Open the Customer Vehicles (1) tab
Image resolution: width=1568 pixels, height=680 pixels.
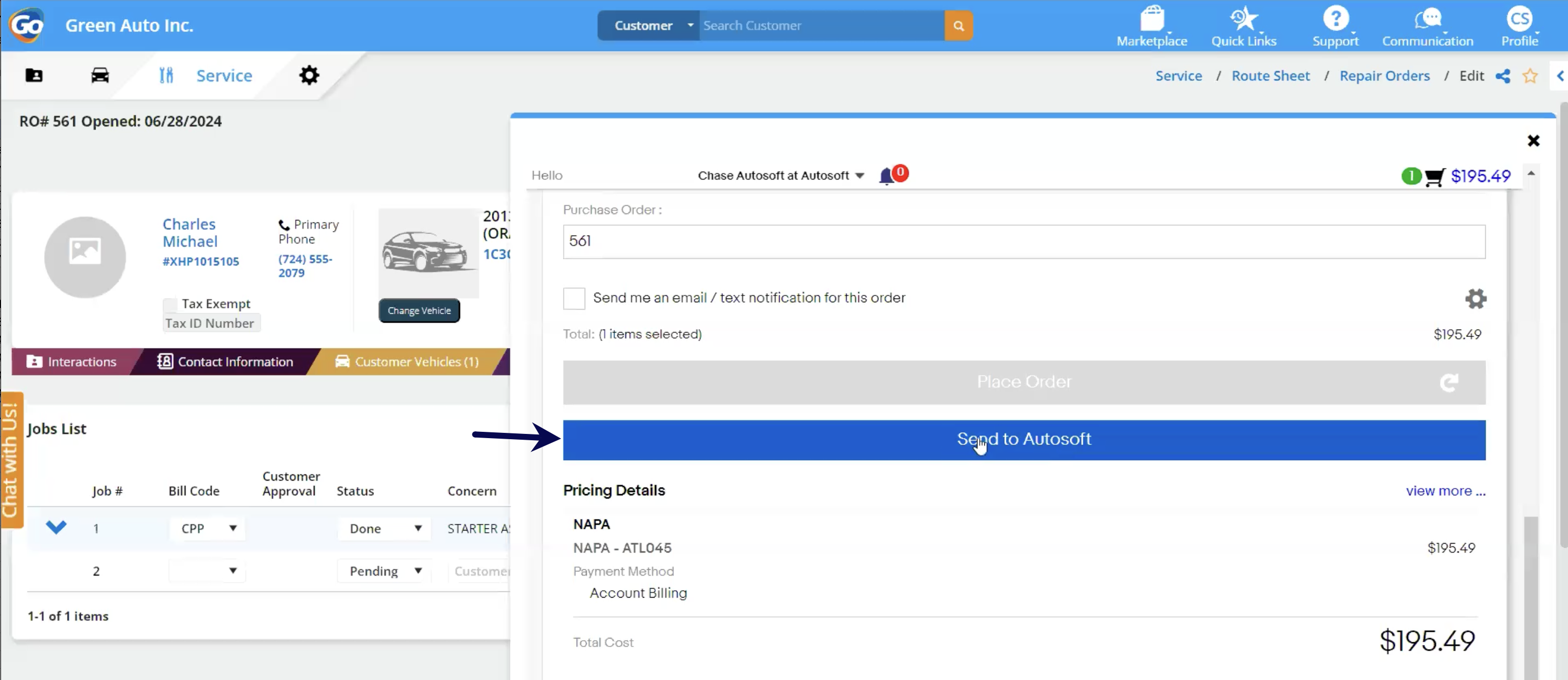(406, 362)
